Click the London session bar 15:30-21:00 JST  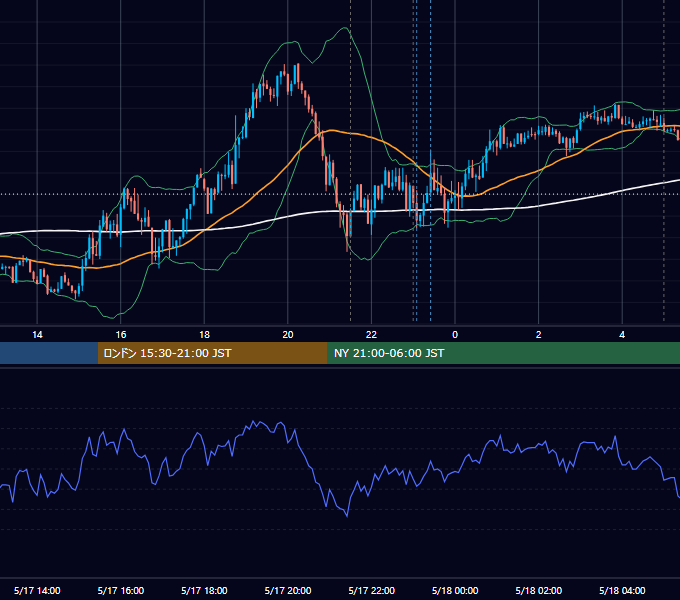coord(212,353)
